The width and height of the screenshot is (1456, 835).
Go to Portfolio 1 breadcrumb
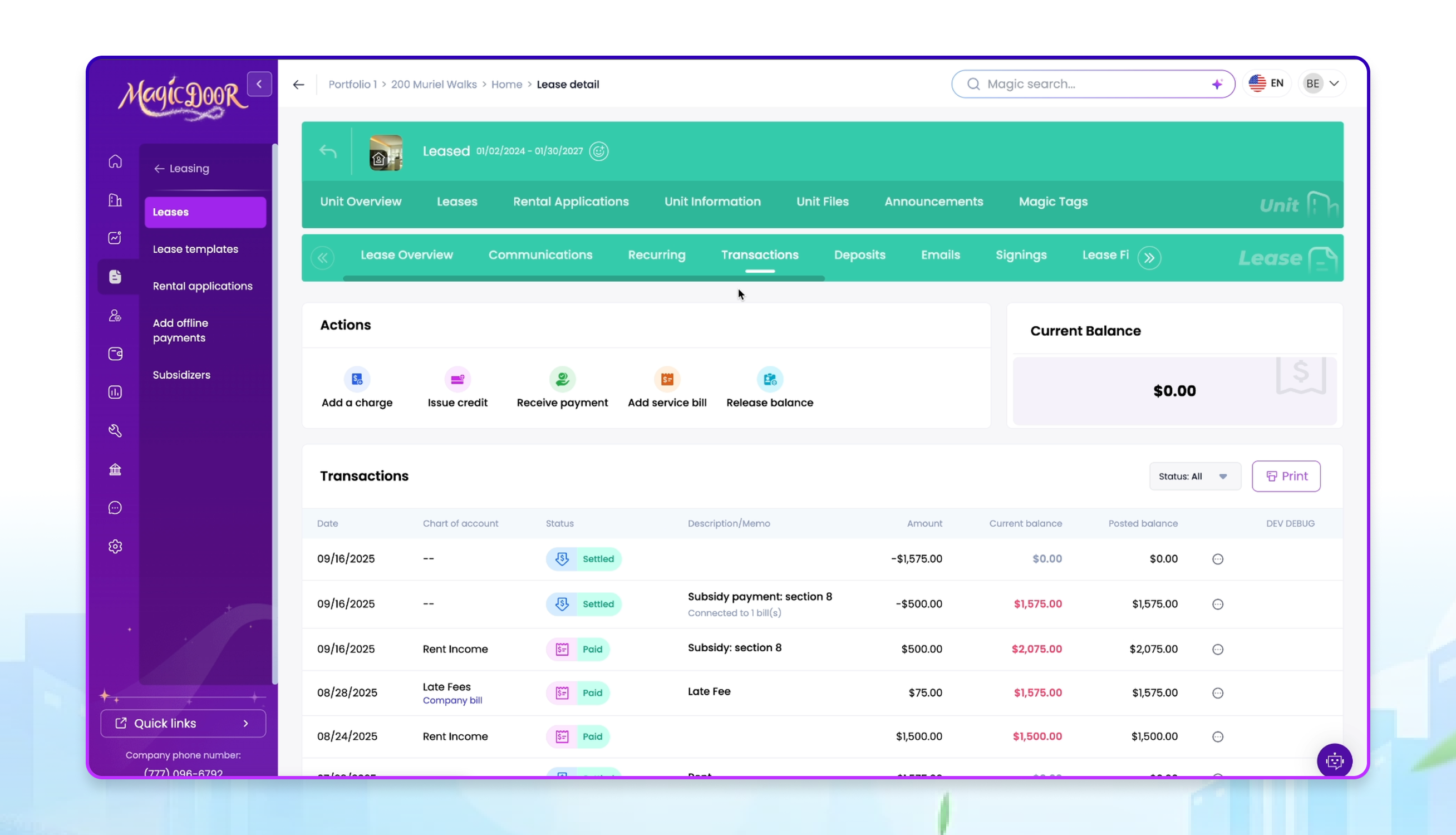tap(352, 84)
